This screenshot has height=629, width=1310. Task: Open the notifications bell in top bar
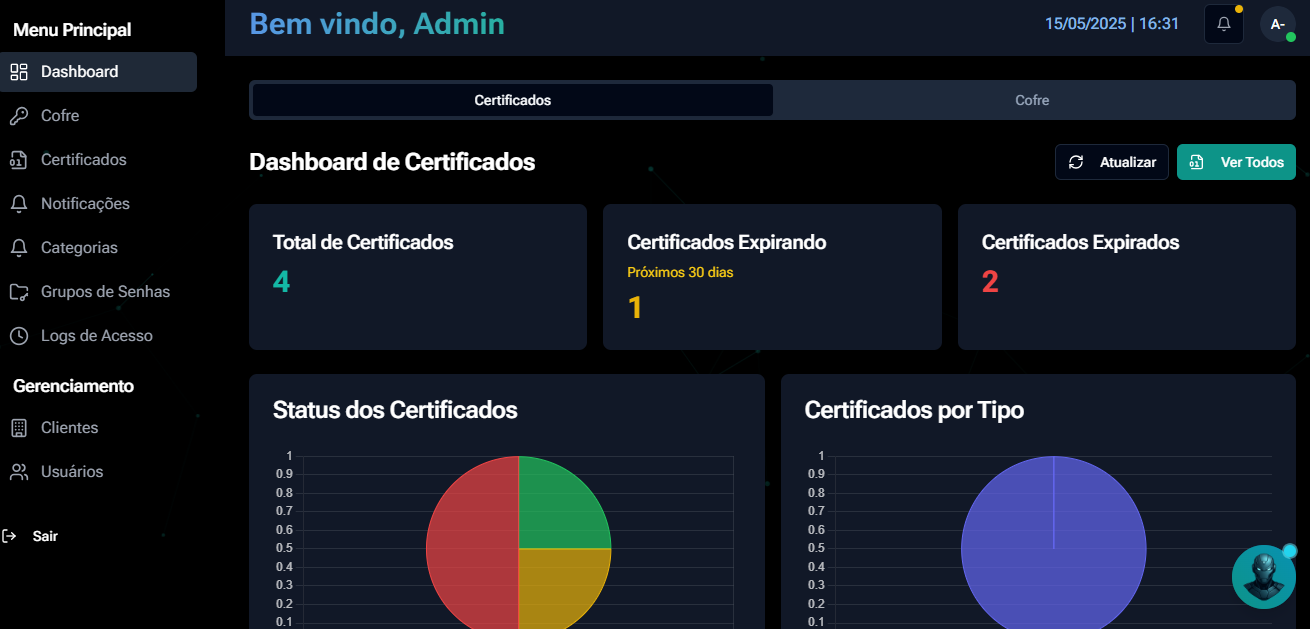1222,23
